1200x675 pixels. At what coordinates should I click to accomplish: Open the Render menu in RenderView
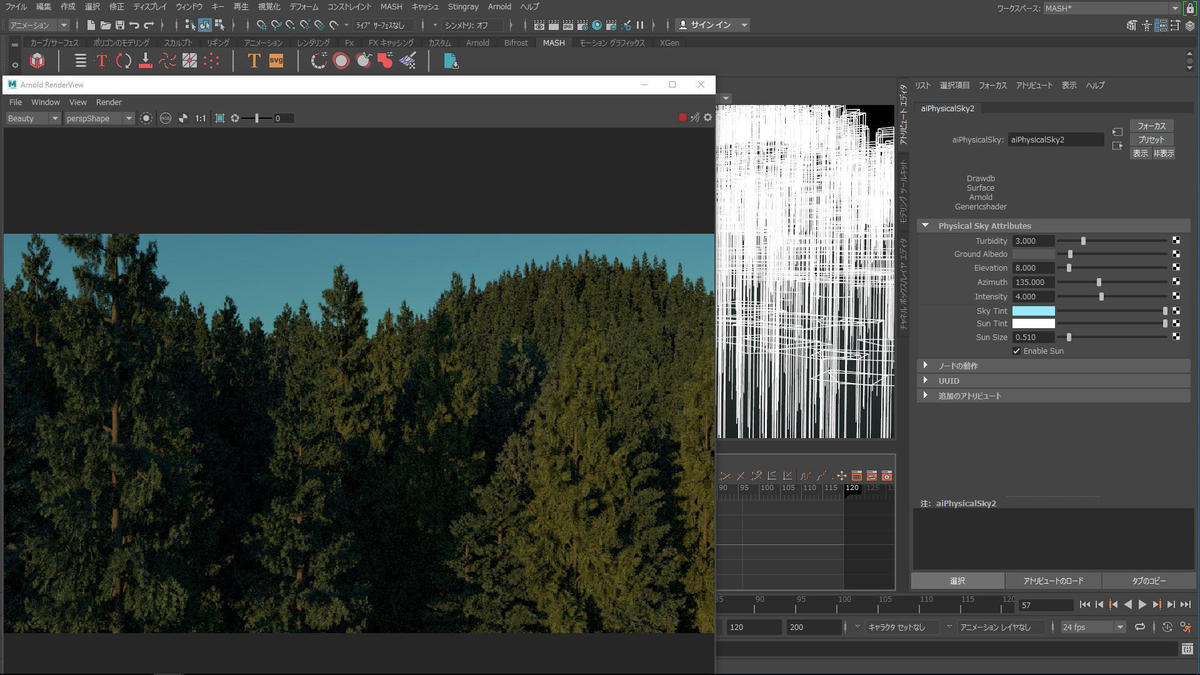pos(109,102)
